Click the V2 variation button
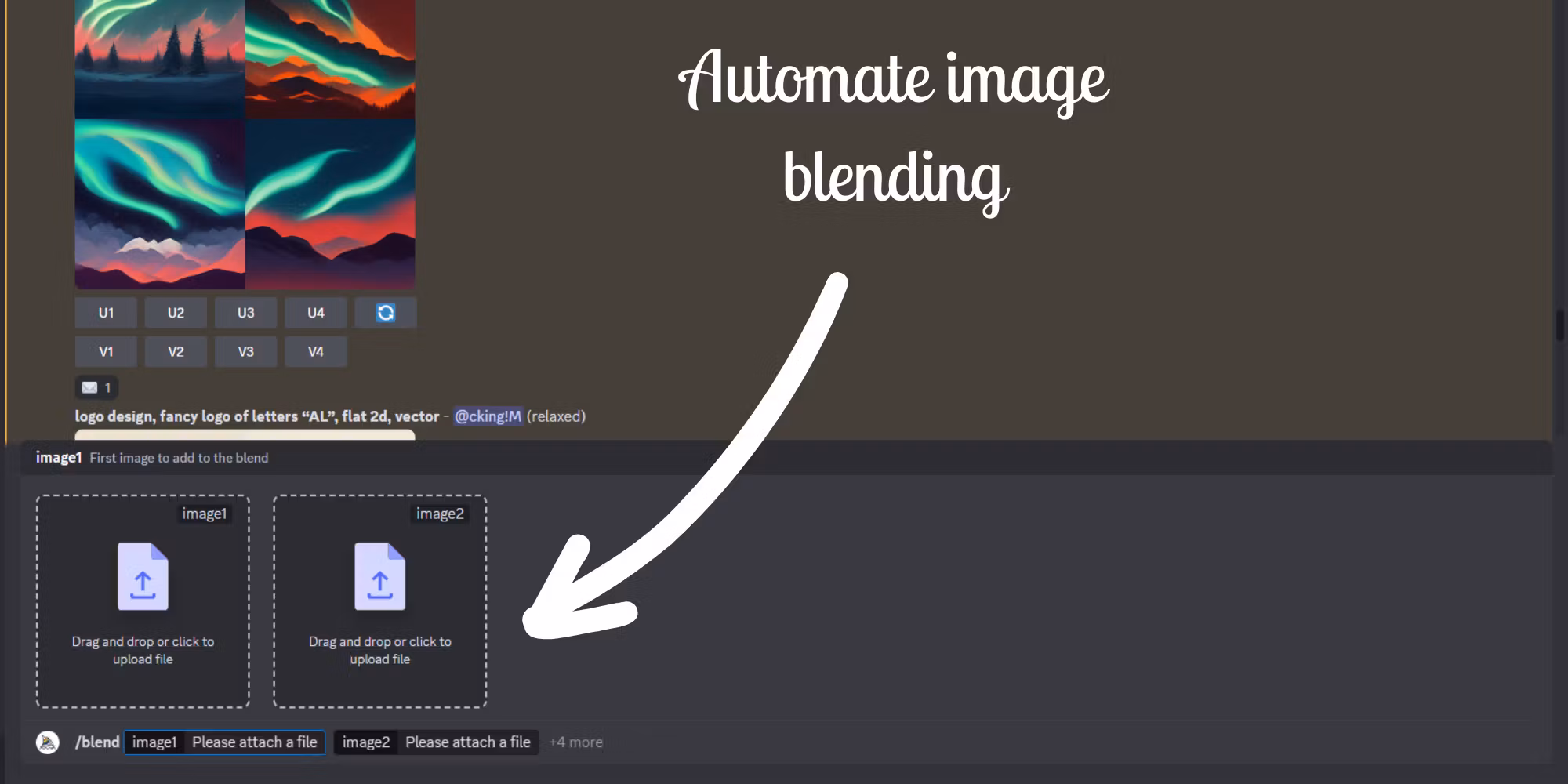The height and width of the screenshot is (784, 1568). click(x=176, y=351)
